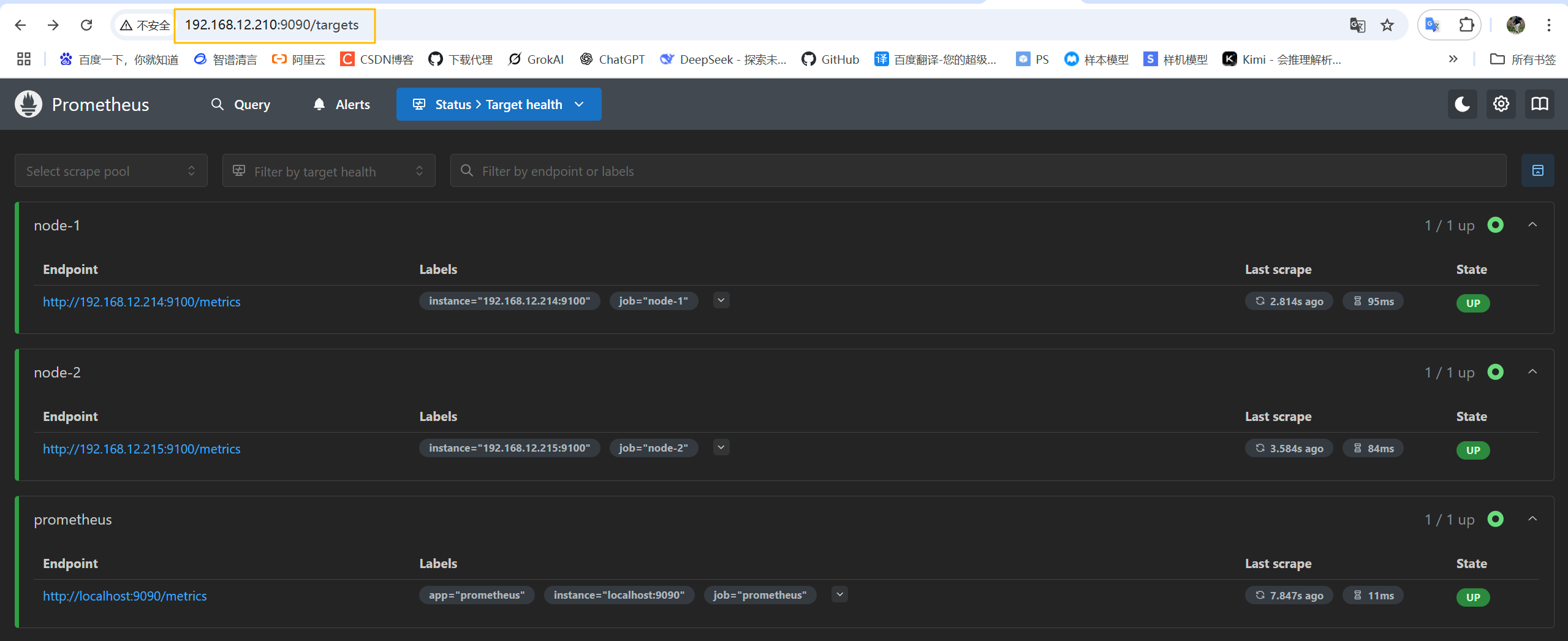Collapse the node-2 pool chevron
Screen dimensions: 1568x641
point(1532,372)
